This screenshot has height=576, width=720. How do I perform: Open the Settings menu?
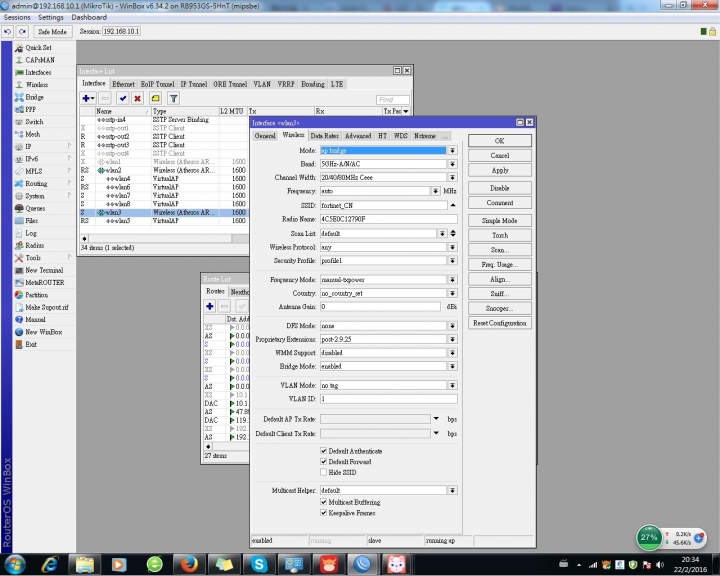tap(51, 17)
